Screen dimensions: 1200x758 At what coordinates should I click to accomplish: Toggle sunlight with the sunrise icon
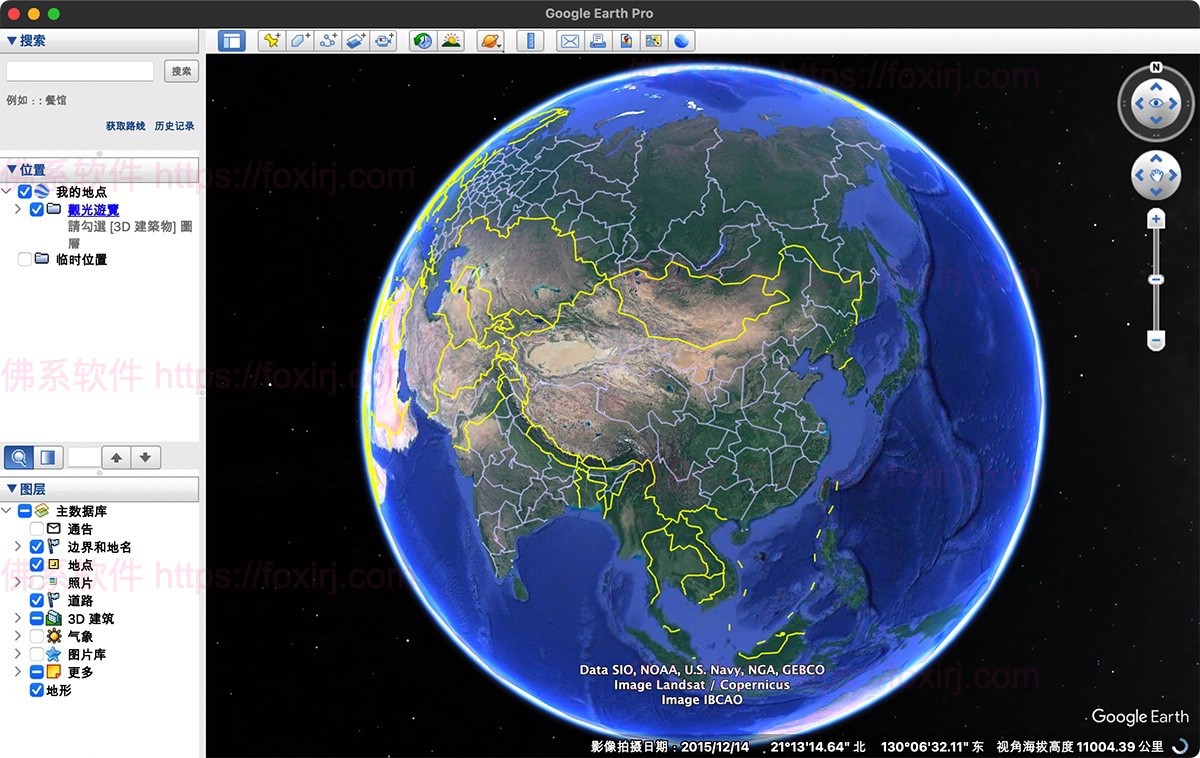pos(453,40)
